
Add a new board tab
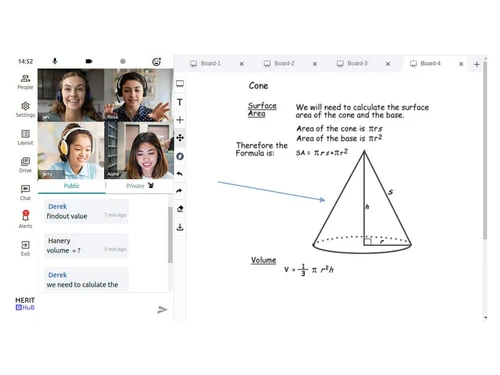coord(477,64)
